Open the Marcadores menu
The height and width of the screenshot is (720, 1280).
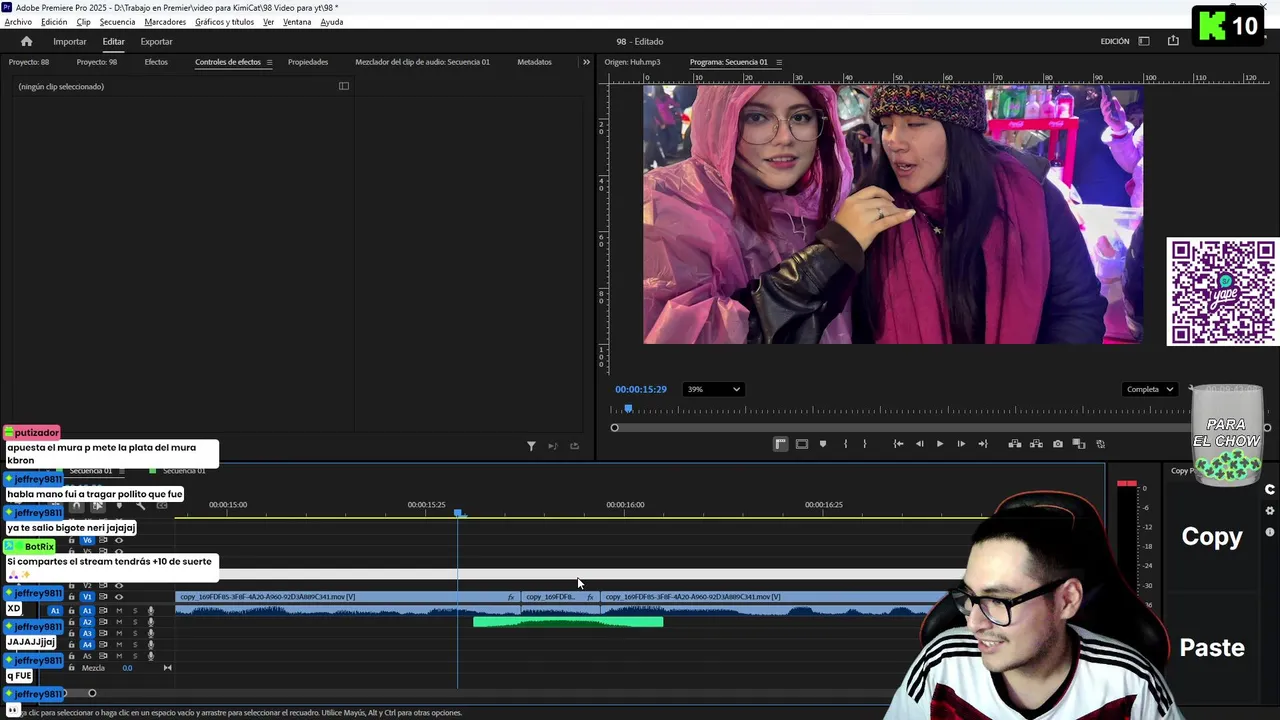point(165,22)
